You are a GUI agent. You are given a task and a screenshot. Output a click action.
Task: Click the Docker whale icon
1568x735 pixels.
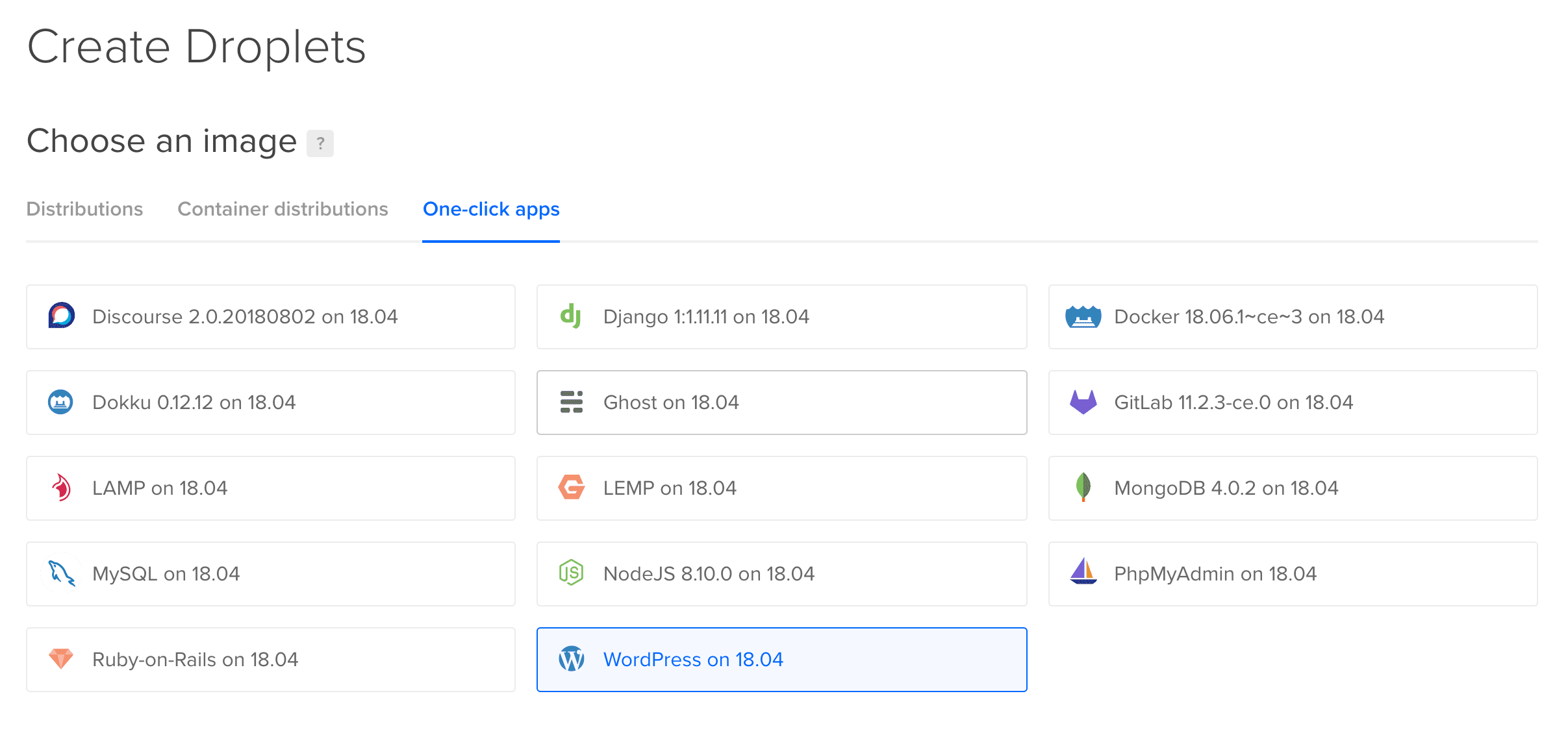(x=1083, y=317)
